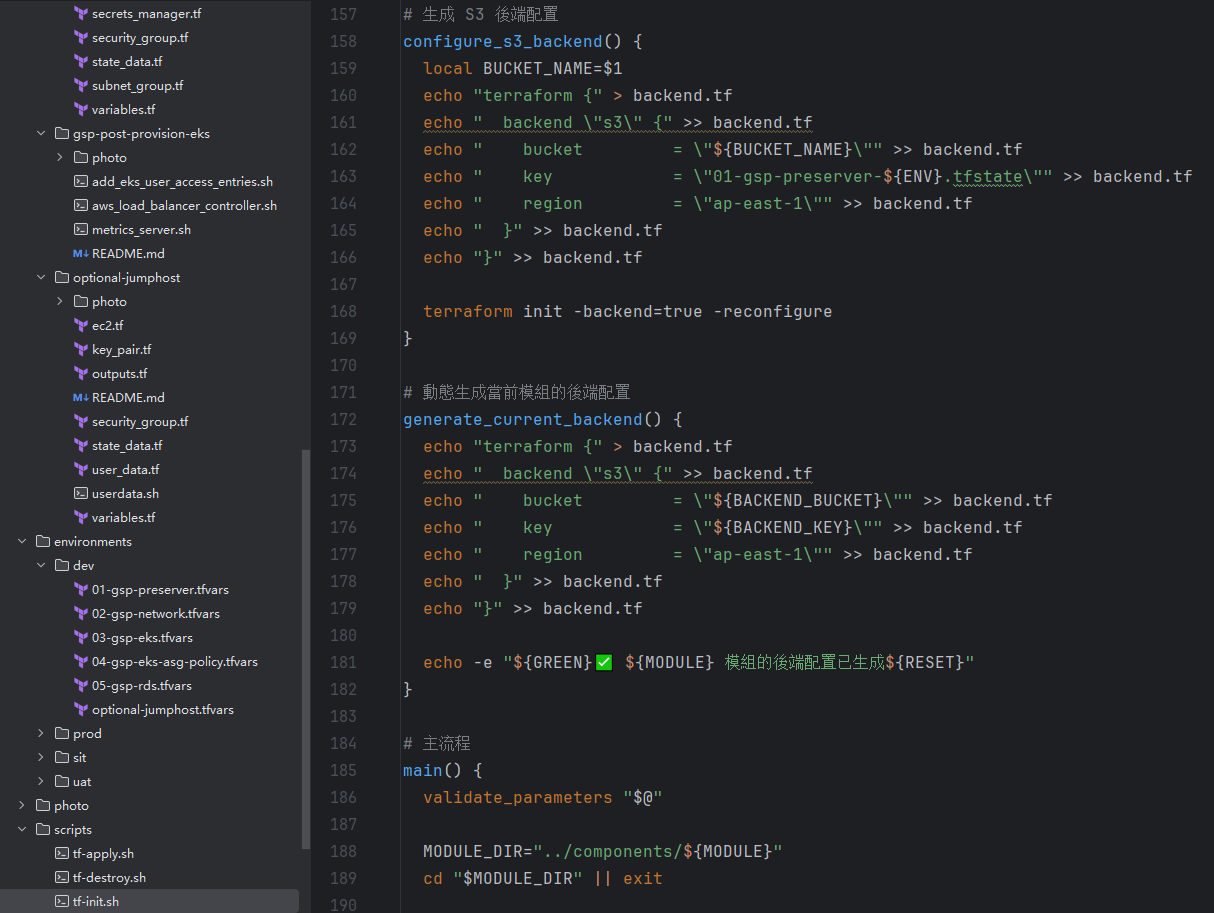Collapse the scripts folder chevron

click(22, 830)
